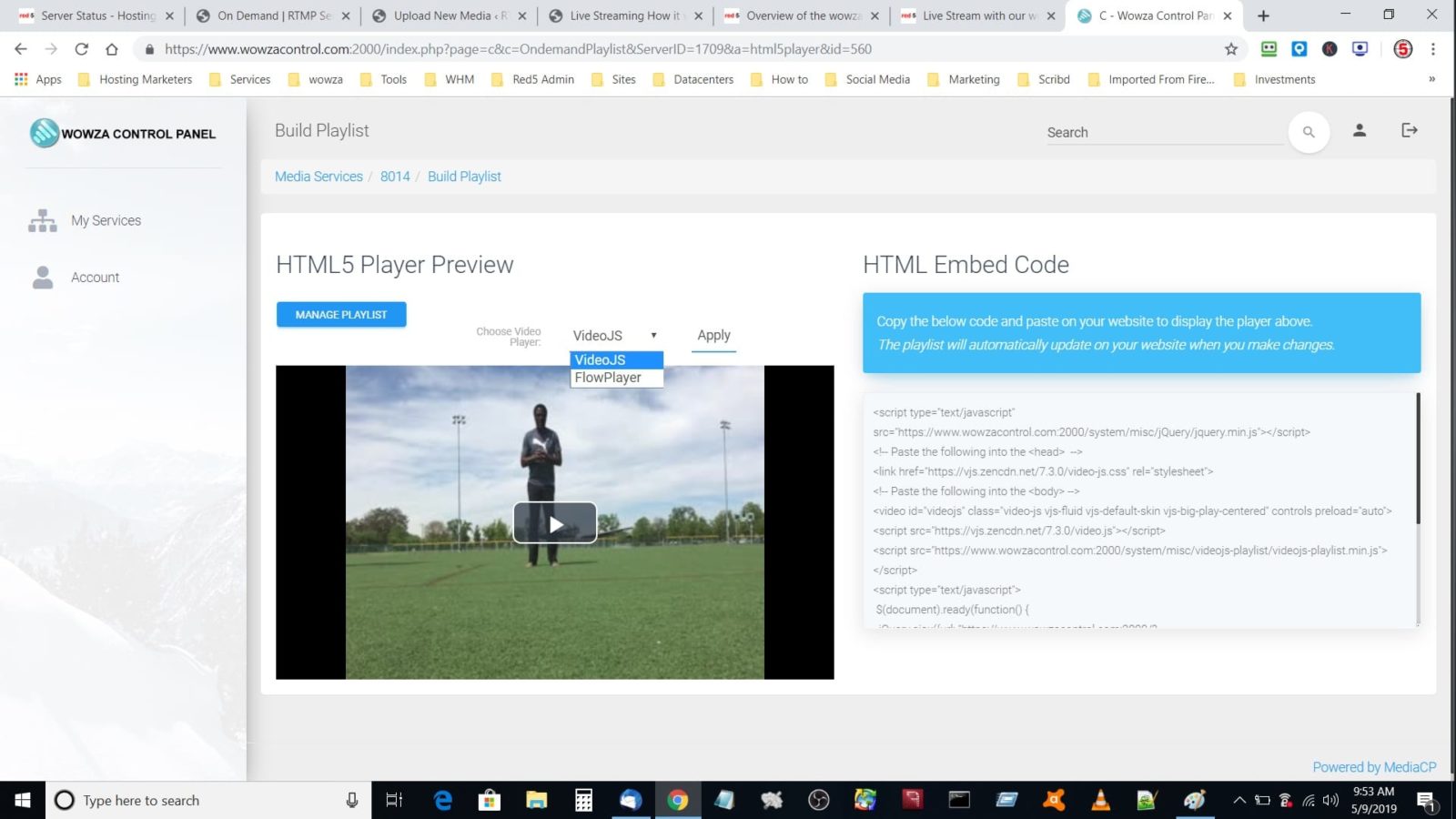Open Hosting Marketers bookmark folder
Screen dimensions: 1456x819
tap(136, 79)
